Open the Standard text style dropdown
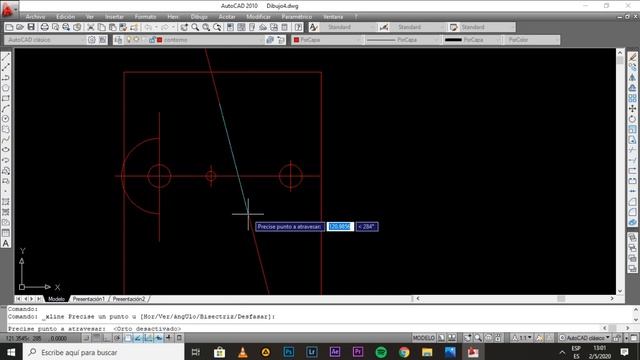Screen dimensions: 640x360 (x=348, y=27)
